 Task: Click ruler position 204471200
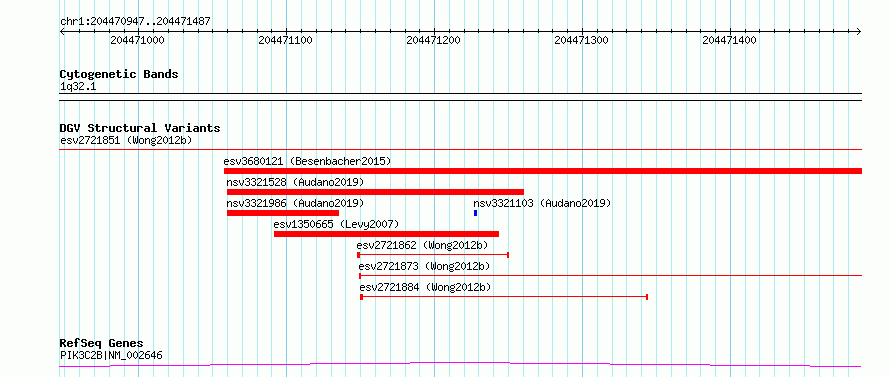[x=434, y=40]
